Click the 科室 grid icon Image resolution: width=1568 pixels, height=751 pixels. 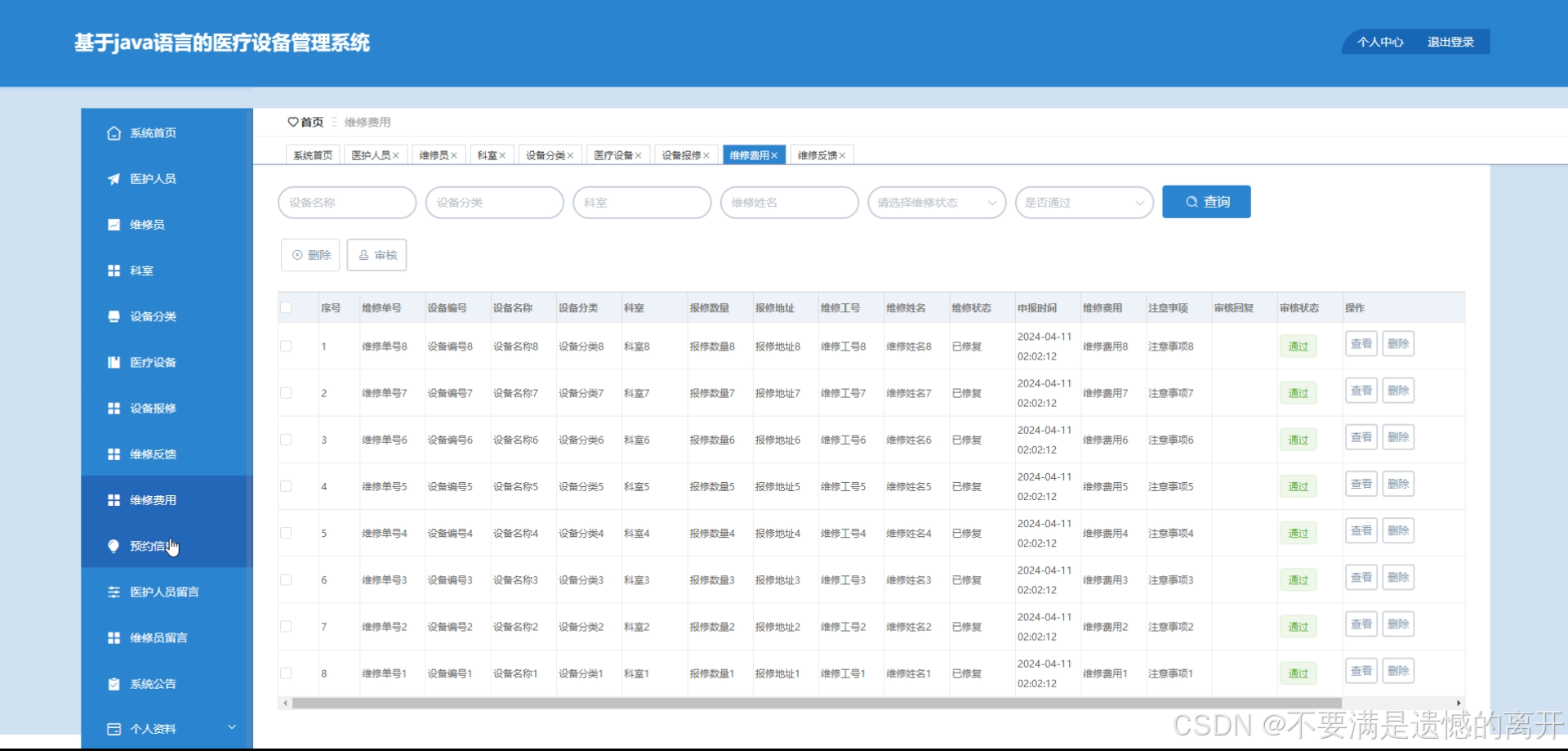114,270
